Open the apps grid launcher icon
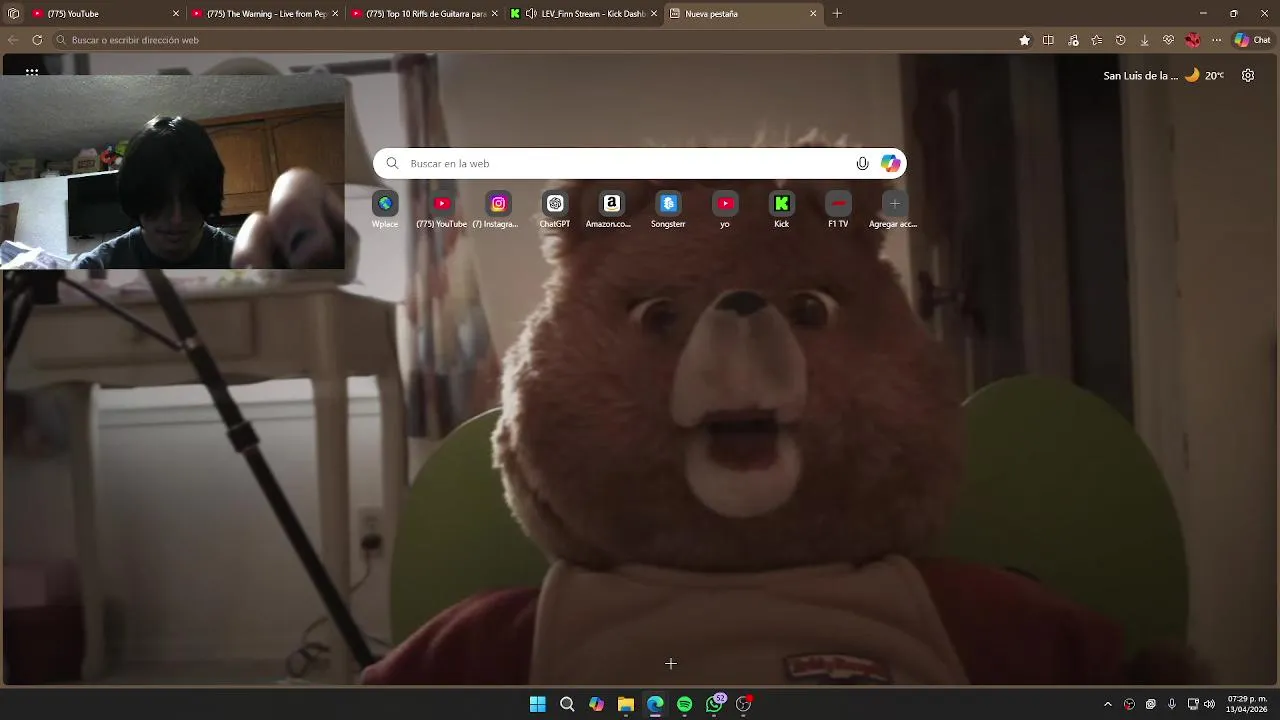The height and width of the screenshot is (720, 1280). 32,72
